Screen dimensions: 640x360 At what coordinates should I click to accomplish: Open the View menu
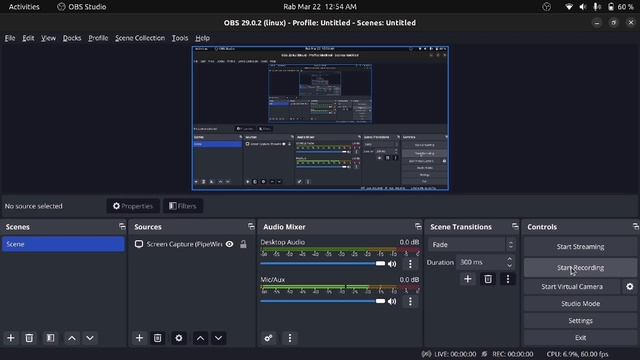pos(48,38)
